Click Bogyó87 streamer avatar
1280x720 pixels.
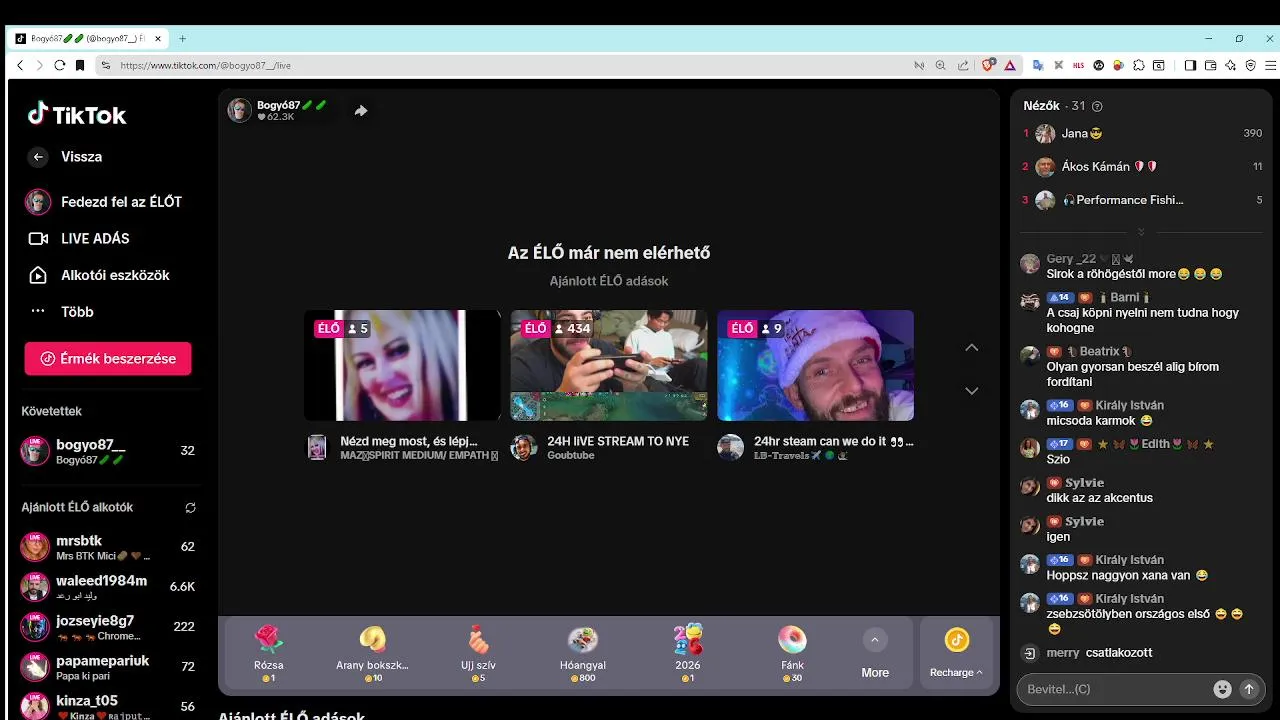coord(240,111)
